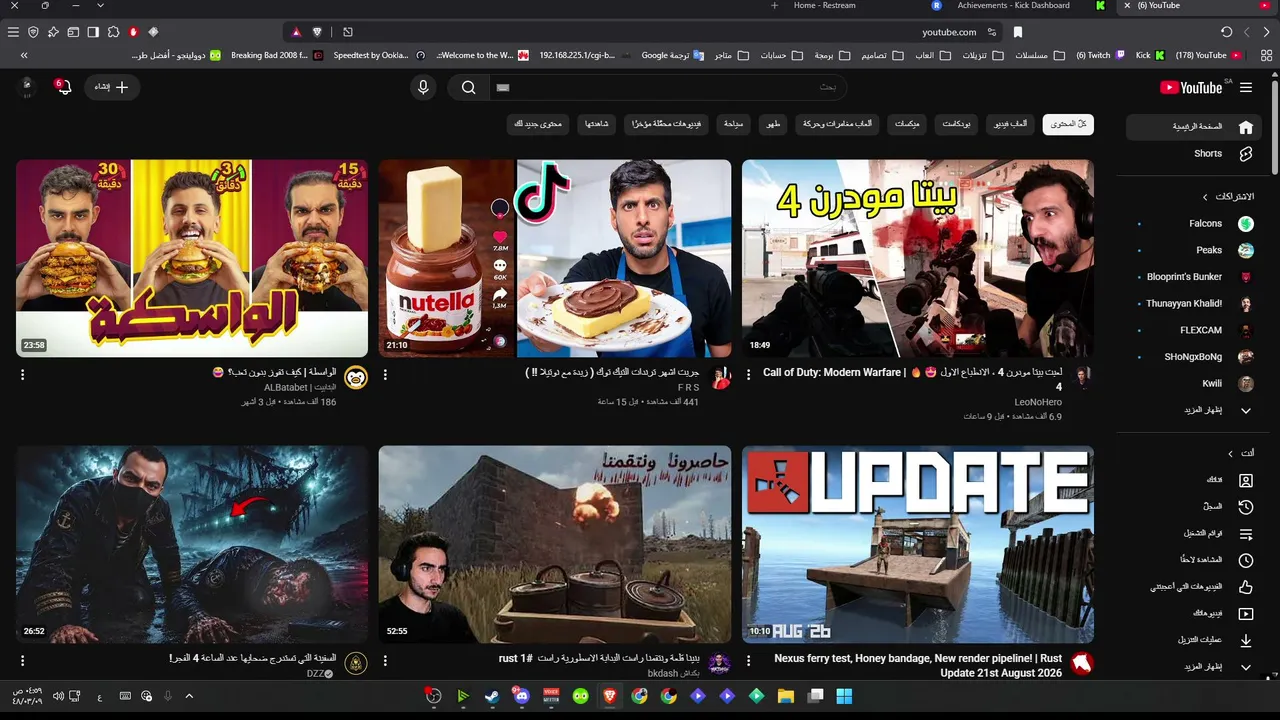Select the شاهدتها filter chip
This screenshot has width=1280, height=720.
click(596, 124)
